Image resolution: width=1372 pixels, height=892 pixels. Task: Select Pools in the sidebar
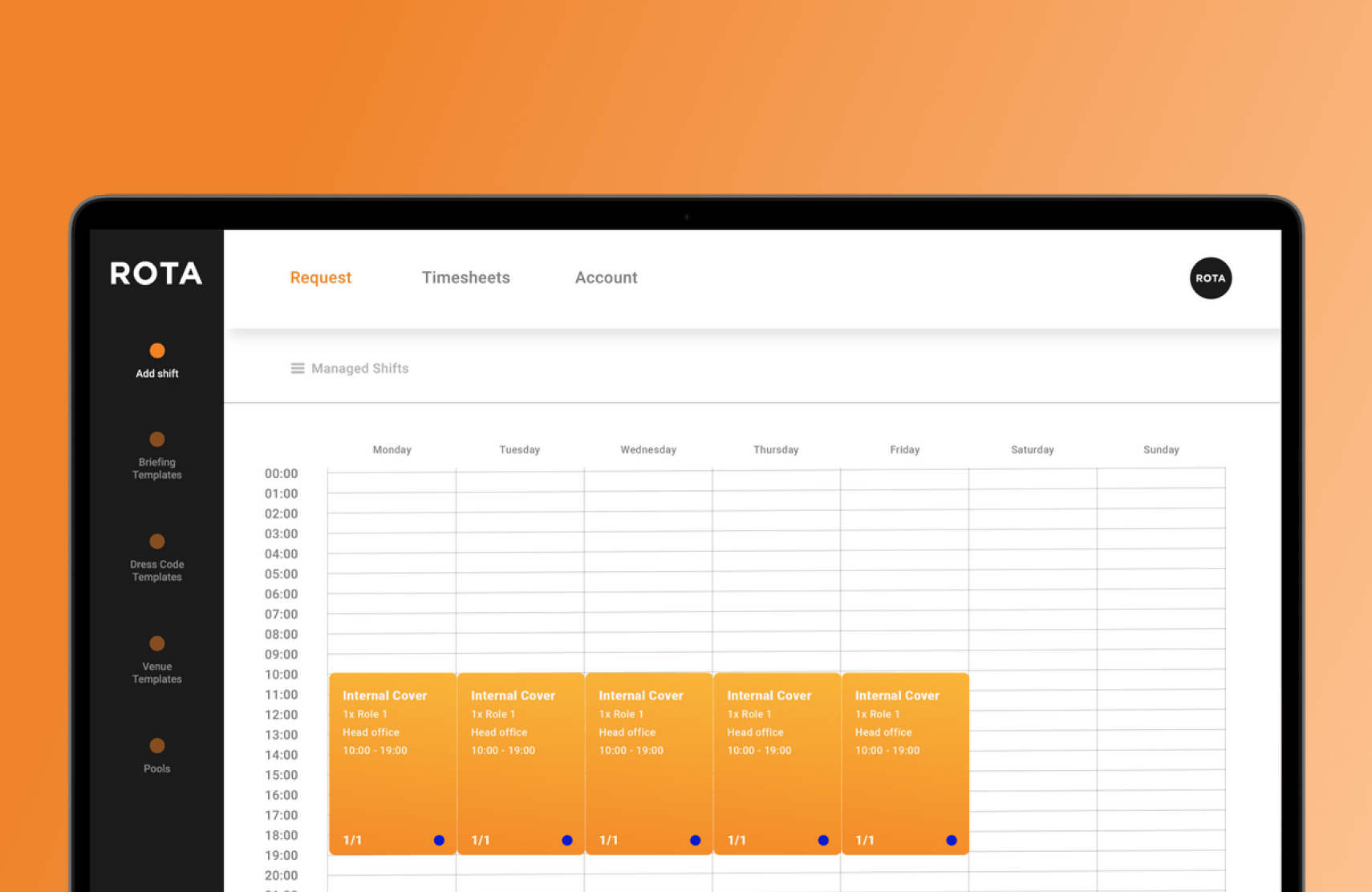click(x=157, y=755)
